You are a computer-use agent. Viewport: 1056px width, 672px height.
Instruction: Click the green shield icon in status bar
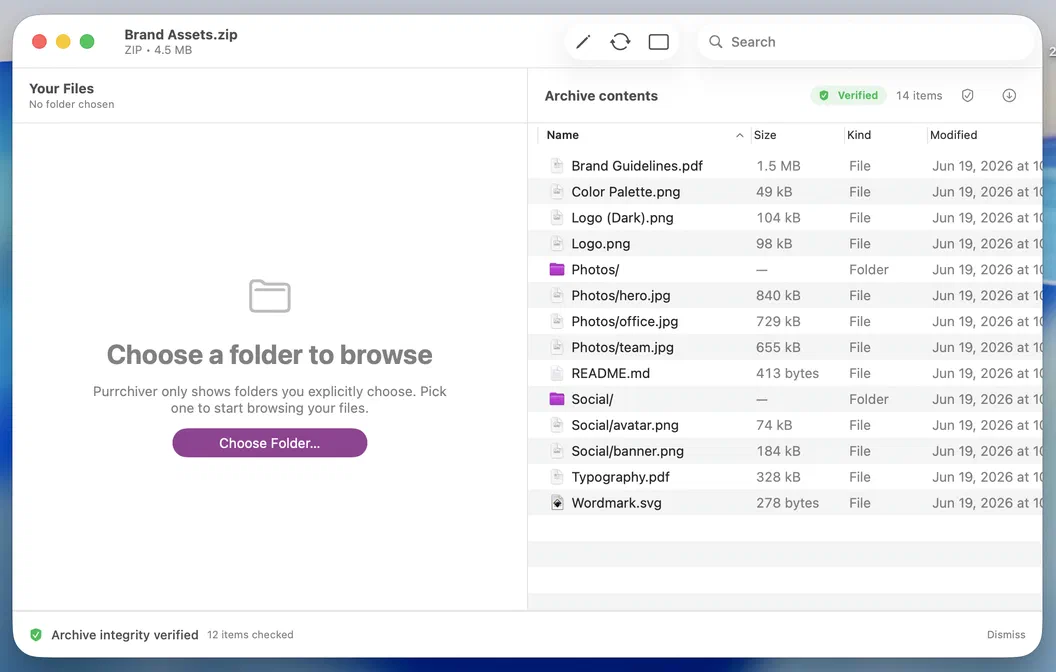pos(36,635)
